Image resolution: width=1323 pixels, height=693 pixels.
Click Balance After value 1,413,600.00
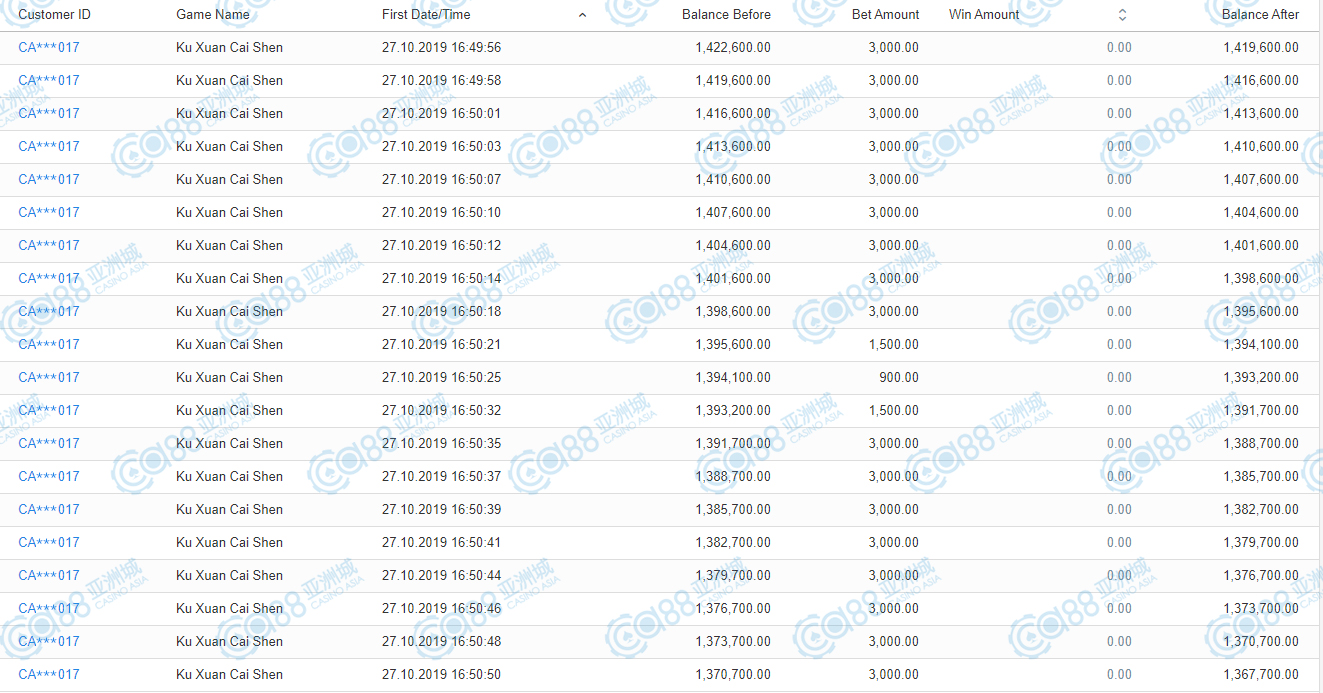pos(1261,114)
